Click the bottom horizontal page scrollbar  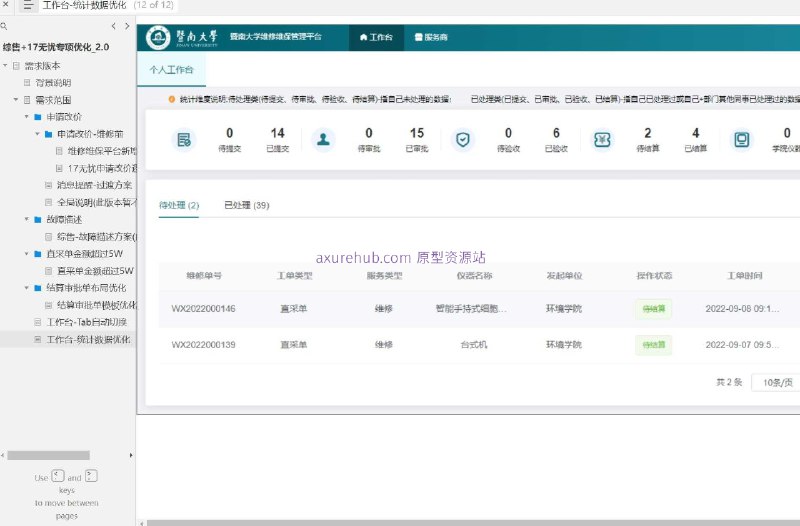(473, 523)
